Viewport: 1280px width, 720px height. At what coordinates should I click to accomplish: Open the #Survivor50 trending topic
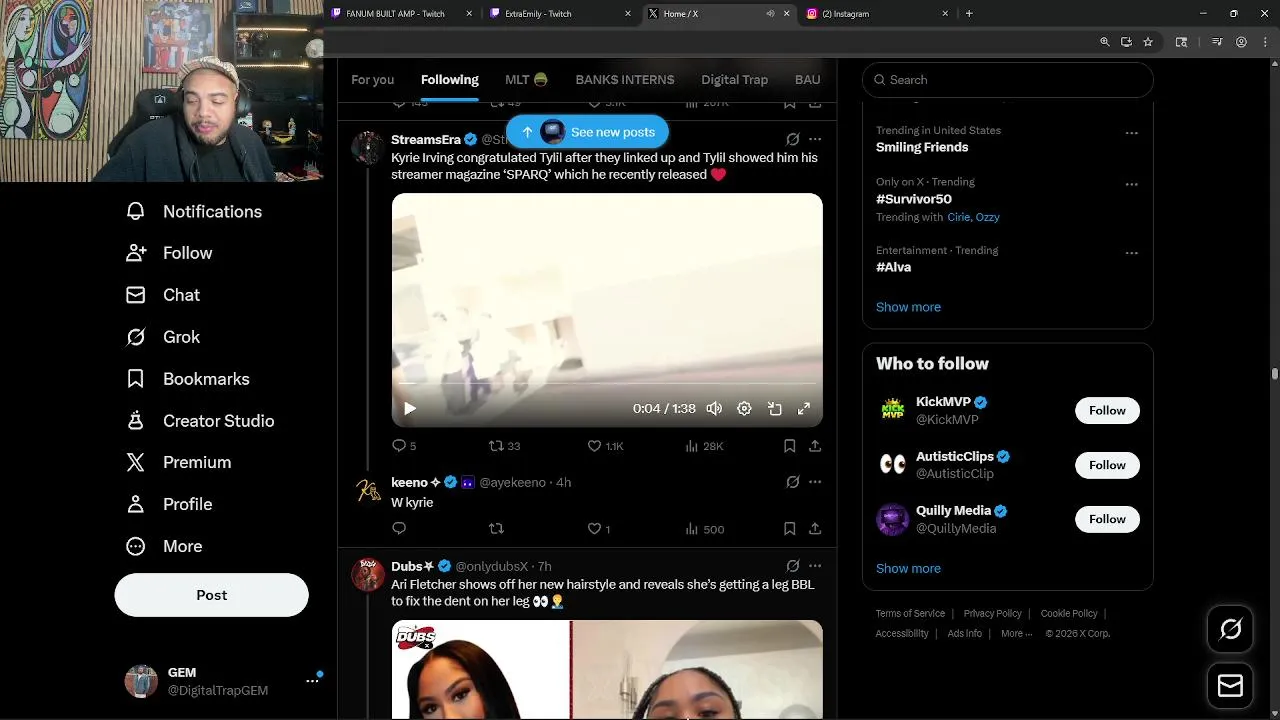pos(913,199)
